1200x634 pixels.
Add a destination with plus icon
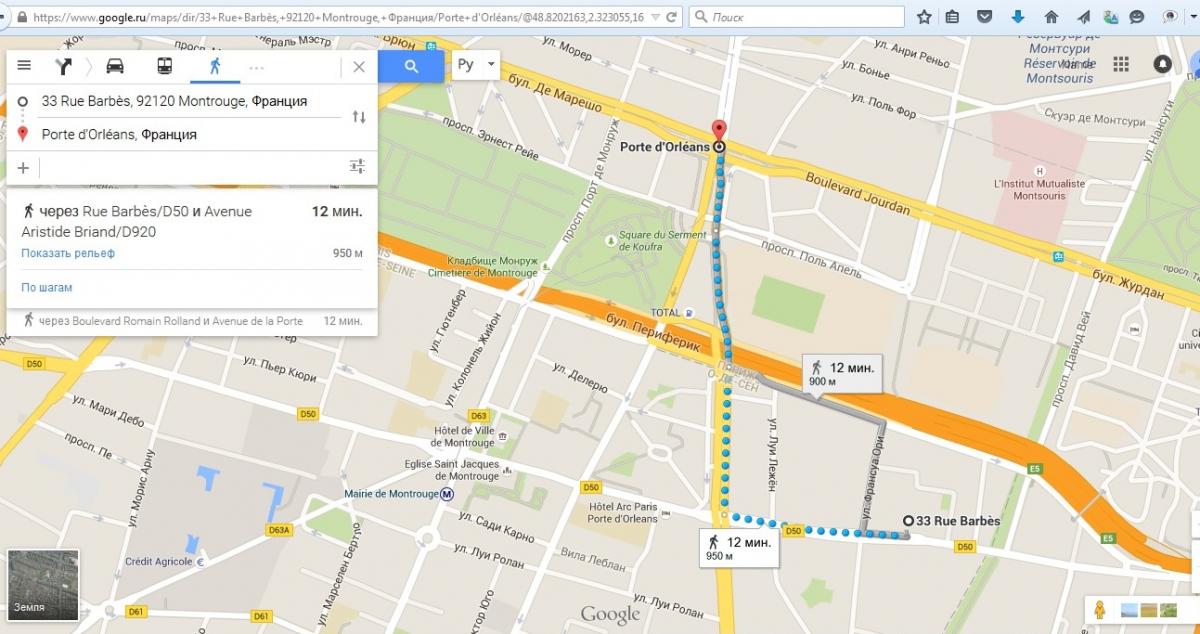pyautogui.click(x=23, y=167)
